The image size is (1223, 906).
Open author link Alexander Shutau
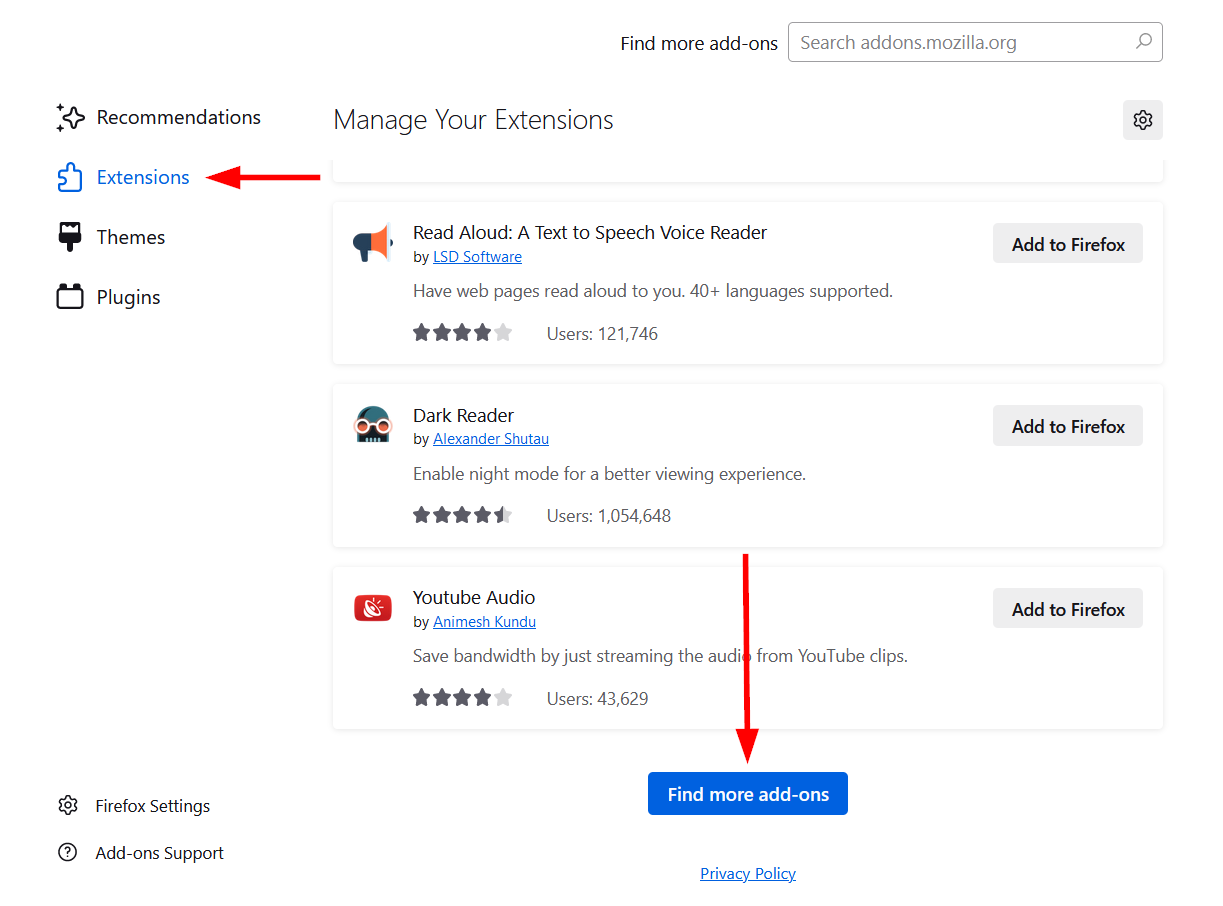(490, 439)
